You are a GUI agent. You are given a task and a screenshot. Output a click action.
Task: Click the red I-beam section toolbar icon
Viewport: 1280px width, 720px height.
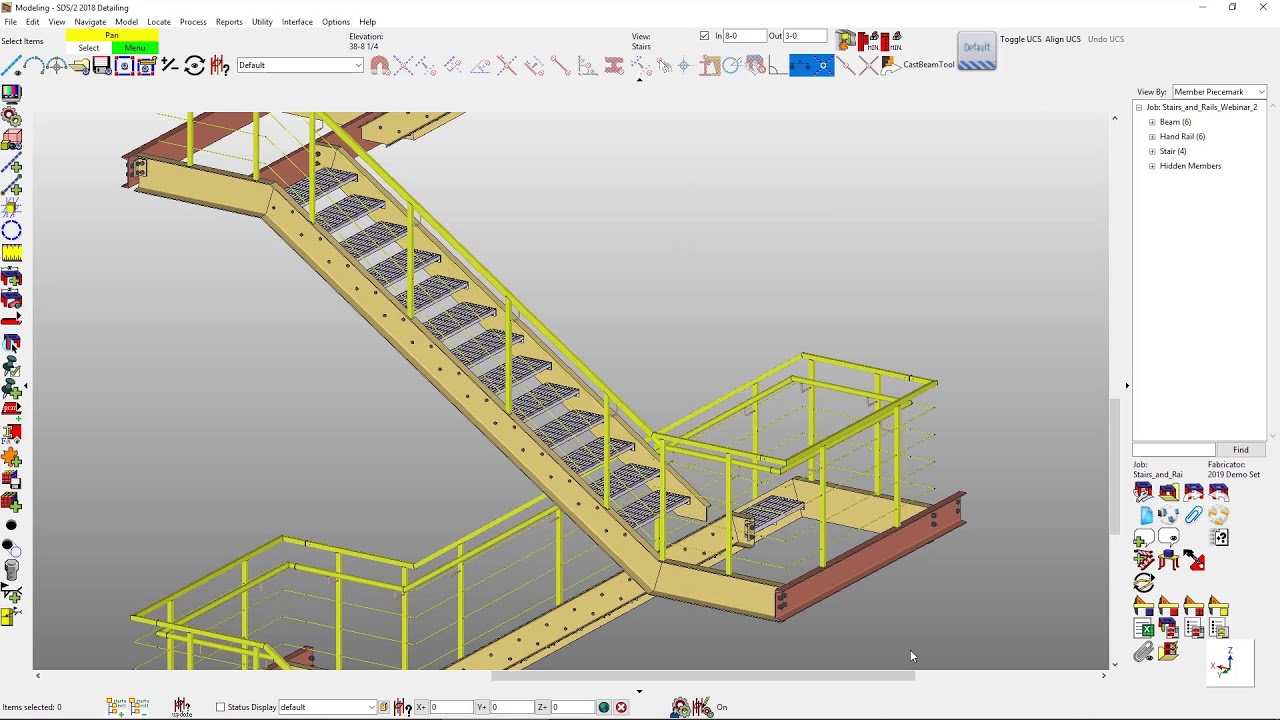[614, 66]
